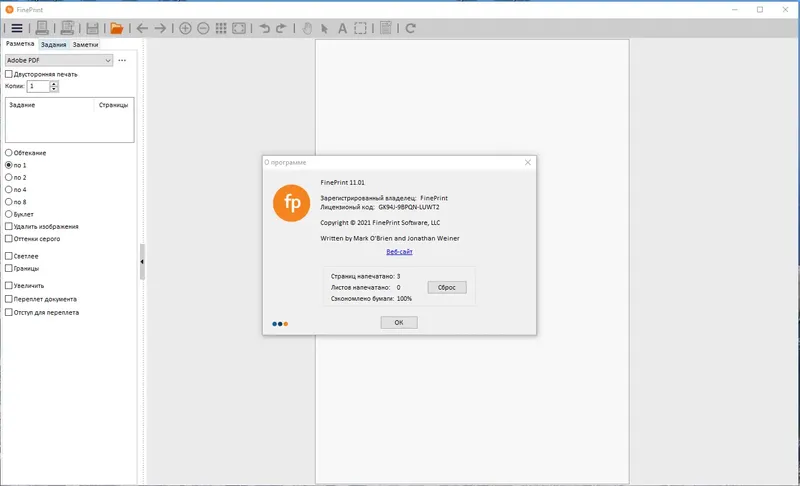The image size is (800, 486).
Task: Select the по 8 layout option
Action: click(x=9, y=202)
